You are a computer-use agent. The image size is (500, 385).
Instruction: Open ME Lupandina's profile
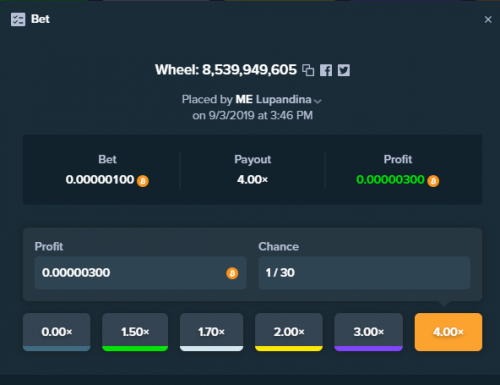[x=273, y=99]
